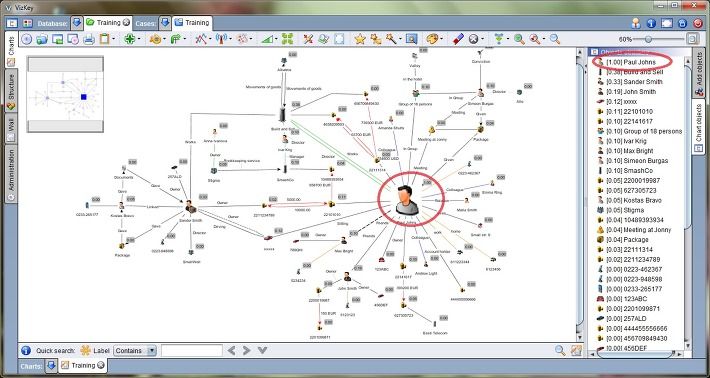Viewport: 710px width, 378px height.
Task: Click the magic wand tool icon
Action: click(x=390, y=39)
